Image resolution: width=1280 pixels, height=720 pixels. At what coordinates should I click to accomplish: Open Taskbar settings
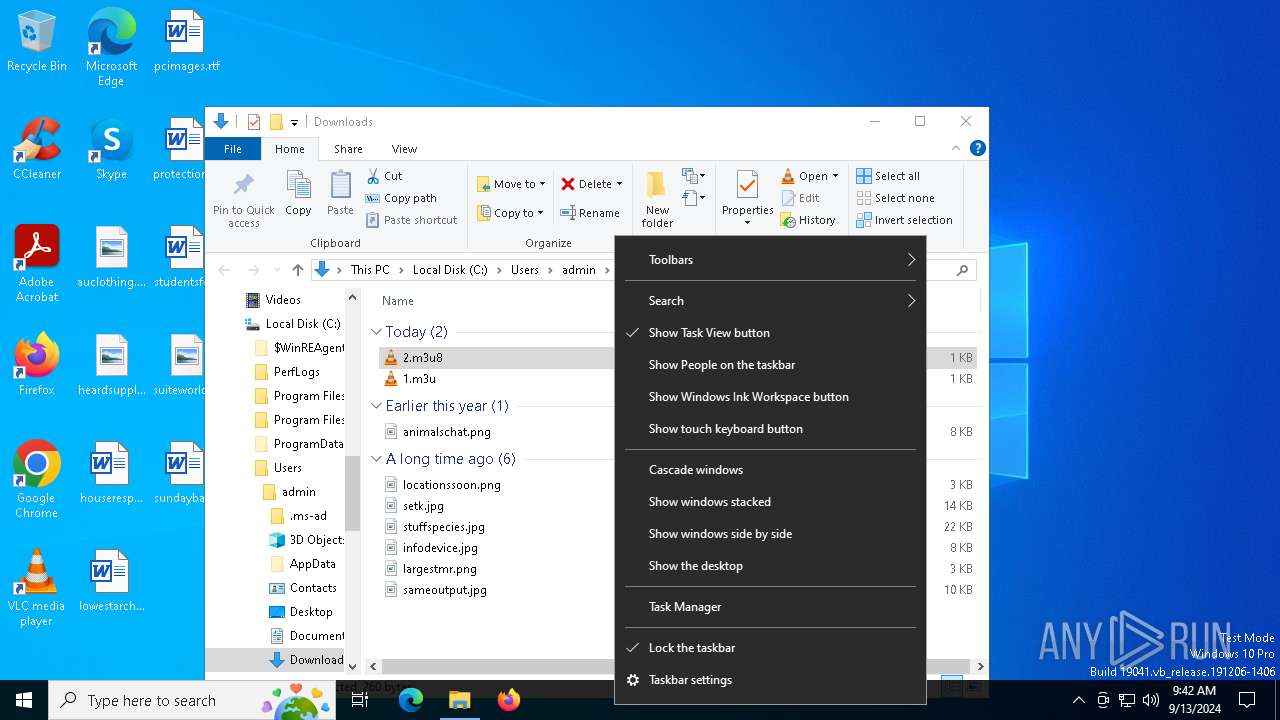click(770, 680)
